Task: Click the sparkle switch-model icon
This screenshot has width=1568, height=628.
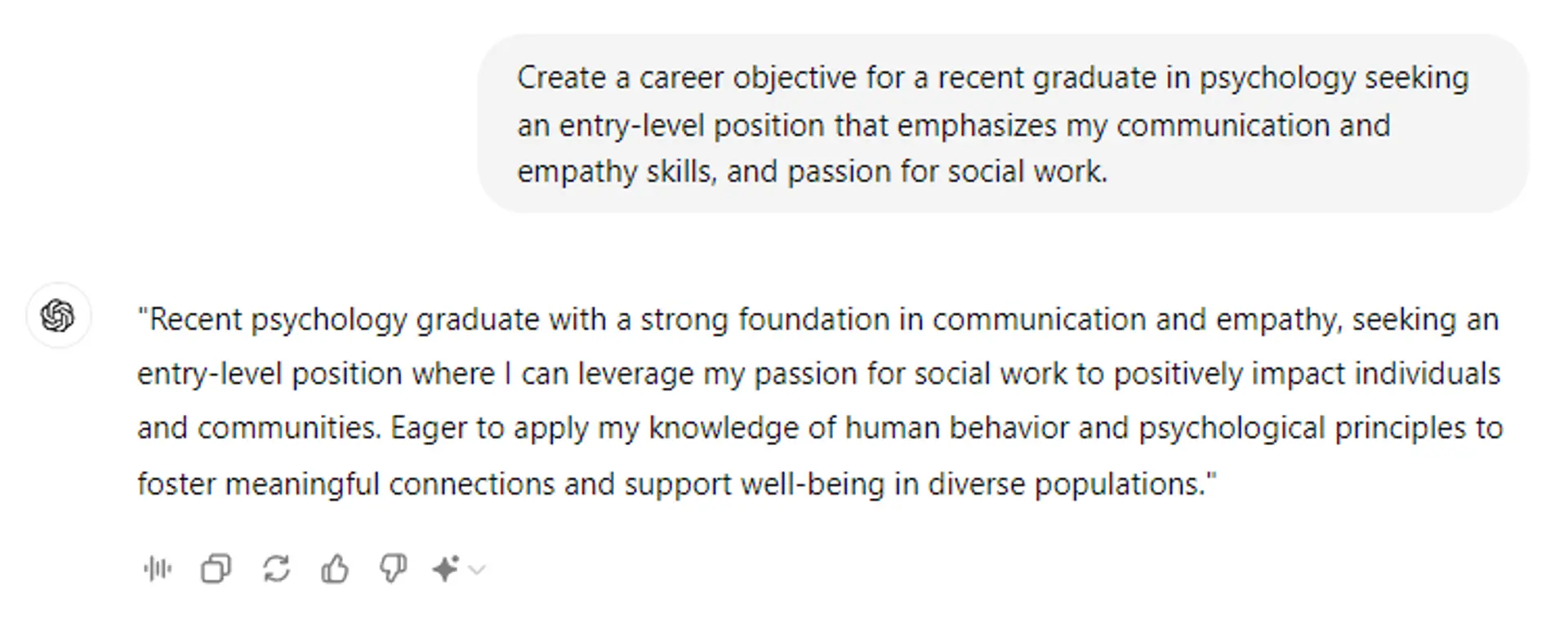Action: point(445,569)
